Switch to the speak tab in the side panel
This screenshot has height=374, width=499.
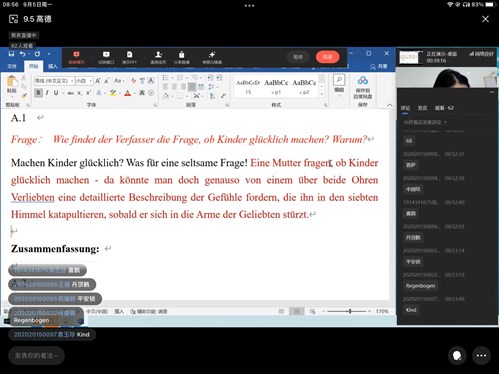click(x=422, y=108)
